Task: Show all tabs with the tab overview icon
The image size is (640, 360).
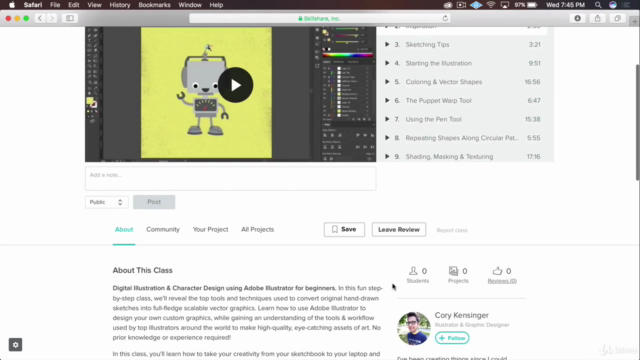Action: pyautogui.click(x=618, y=18)
